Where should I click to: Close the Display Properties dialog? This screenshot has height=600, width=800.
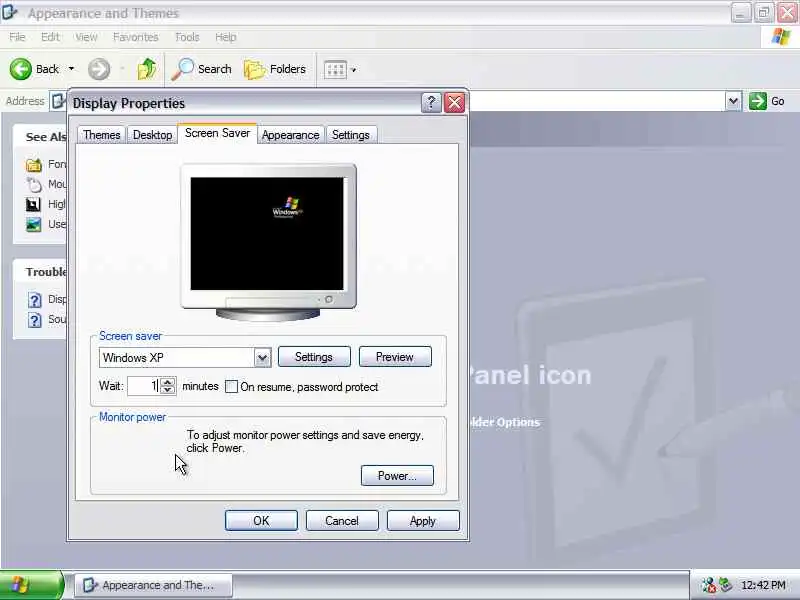pyautogui.click(x=454, y=103)
